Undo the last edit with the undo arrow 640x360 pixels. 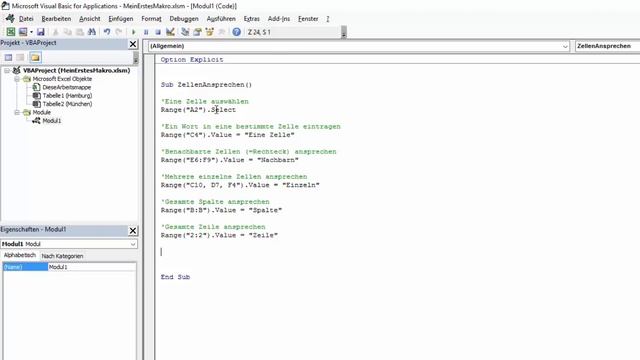[107, 32]
